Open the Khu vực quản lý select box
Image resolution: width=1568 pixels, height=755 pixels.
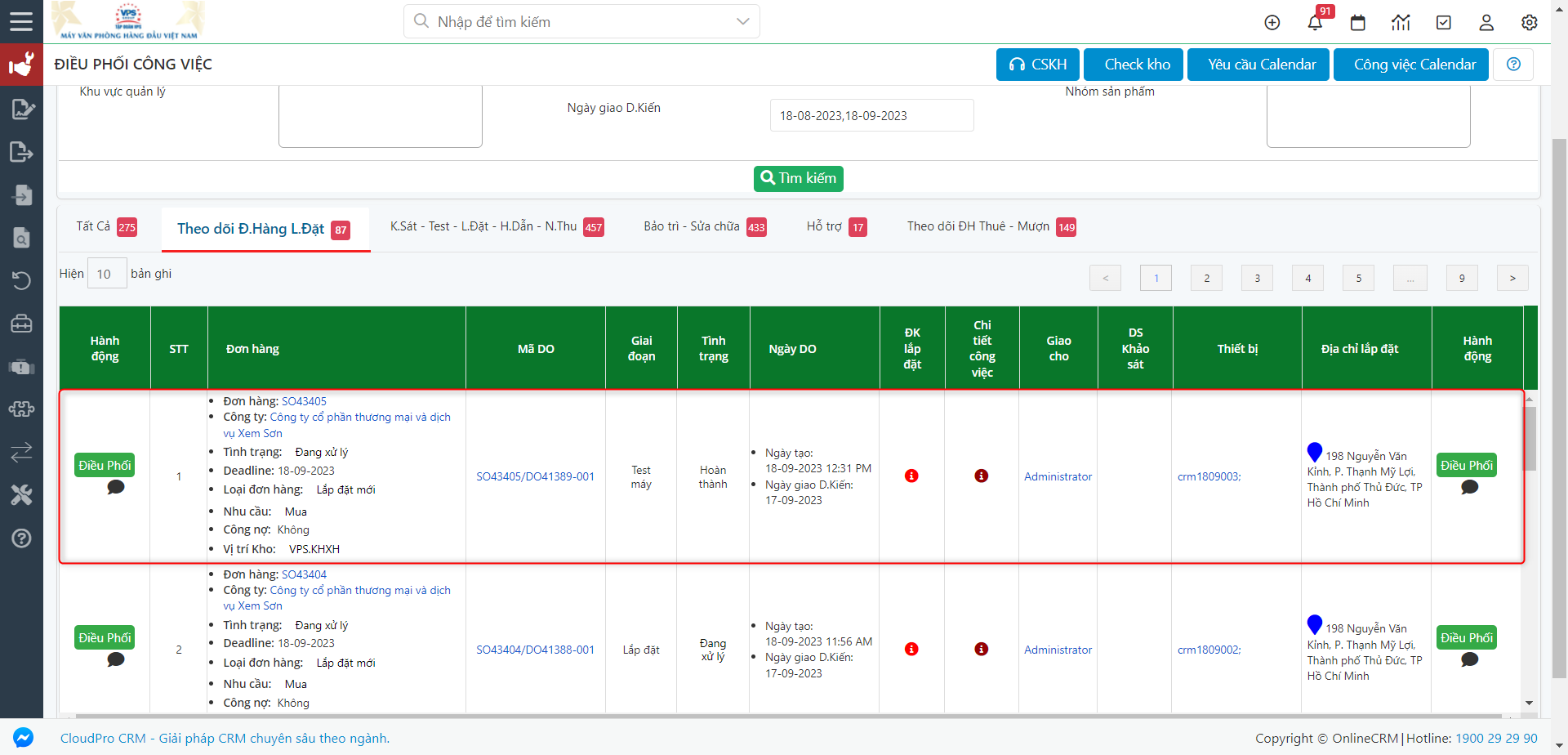381,116
